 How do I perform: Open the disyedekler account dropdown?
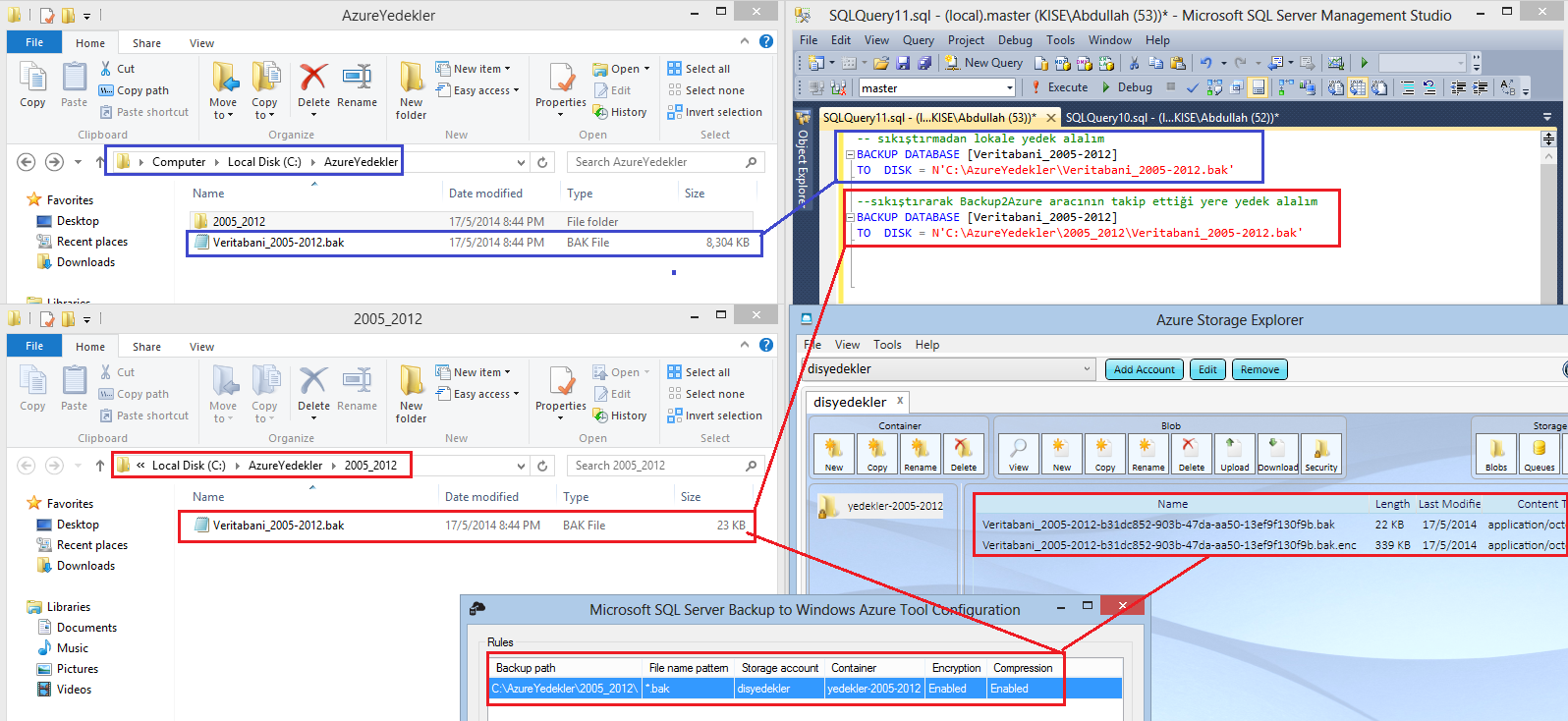tap(1087, 369)
